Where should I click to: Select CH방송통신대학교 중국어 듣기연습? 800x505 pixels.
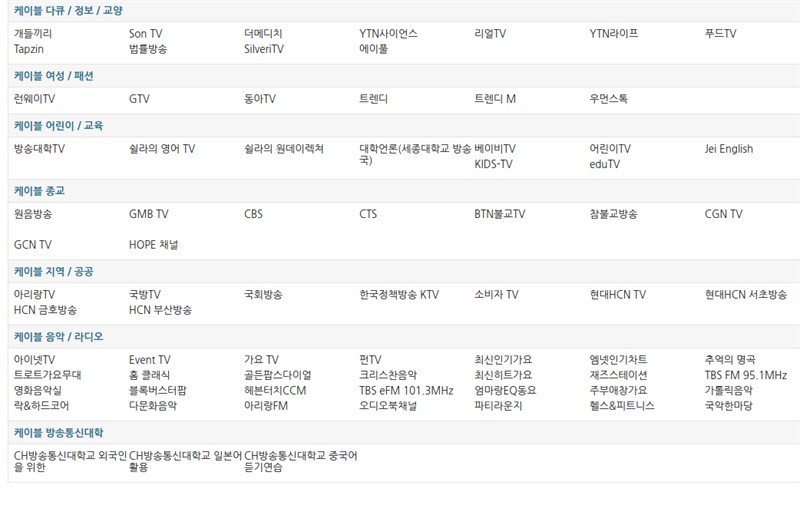[301, 461]
